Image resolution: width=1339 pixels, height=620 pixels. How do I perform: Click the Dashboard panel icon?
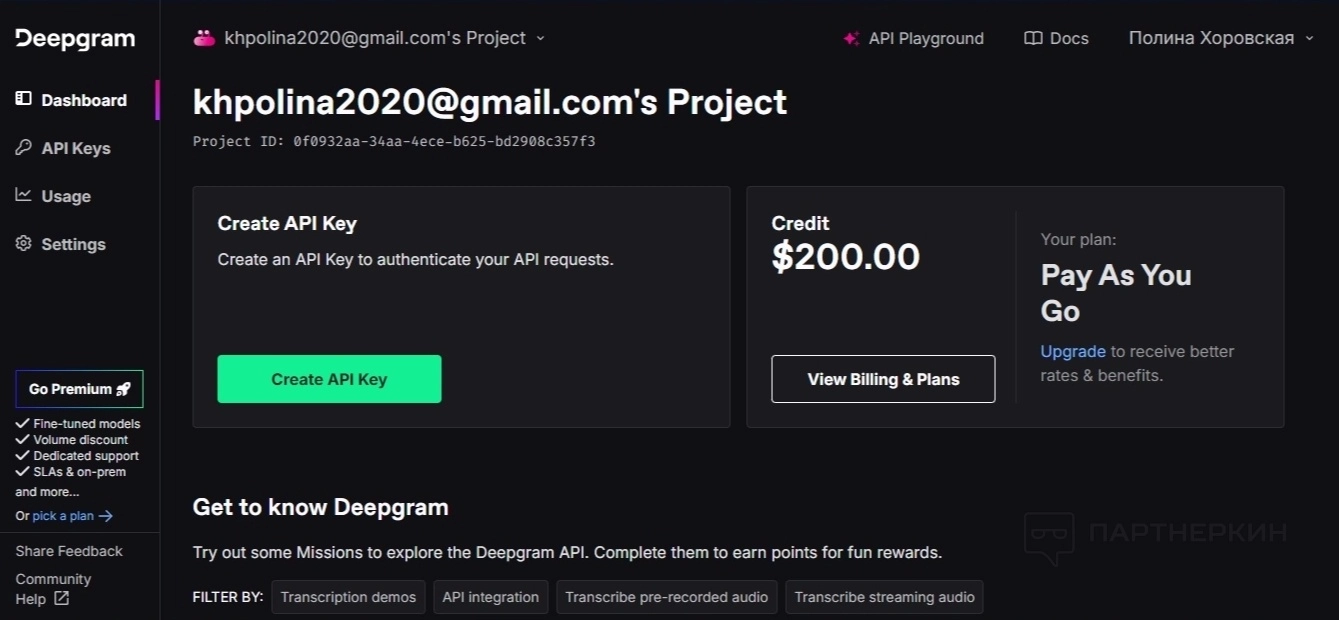point(24,99)
